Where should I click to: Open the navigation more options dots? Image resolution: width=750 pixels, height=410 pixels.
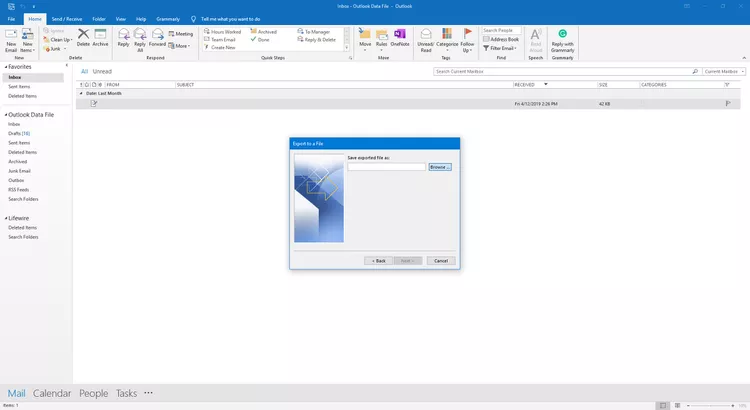pyautogui.click(x=148, y=393)
